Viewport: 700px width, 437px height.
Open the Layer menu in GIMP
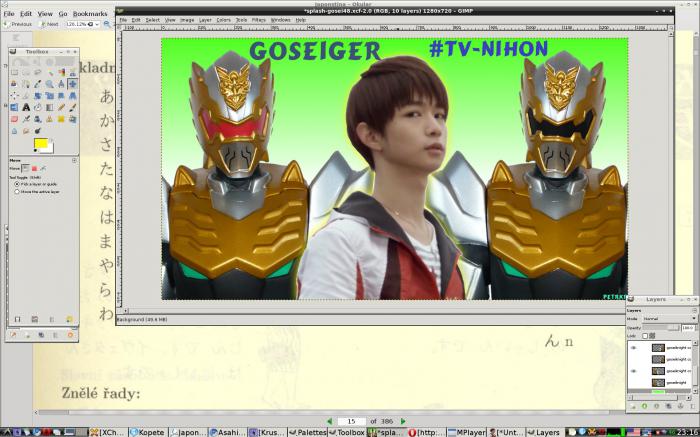click(x=205, y=20)
